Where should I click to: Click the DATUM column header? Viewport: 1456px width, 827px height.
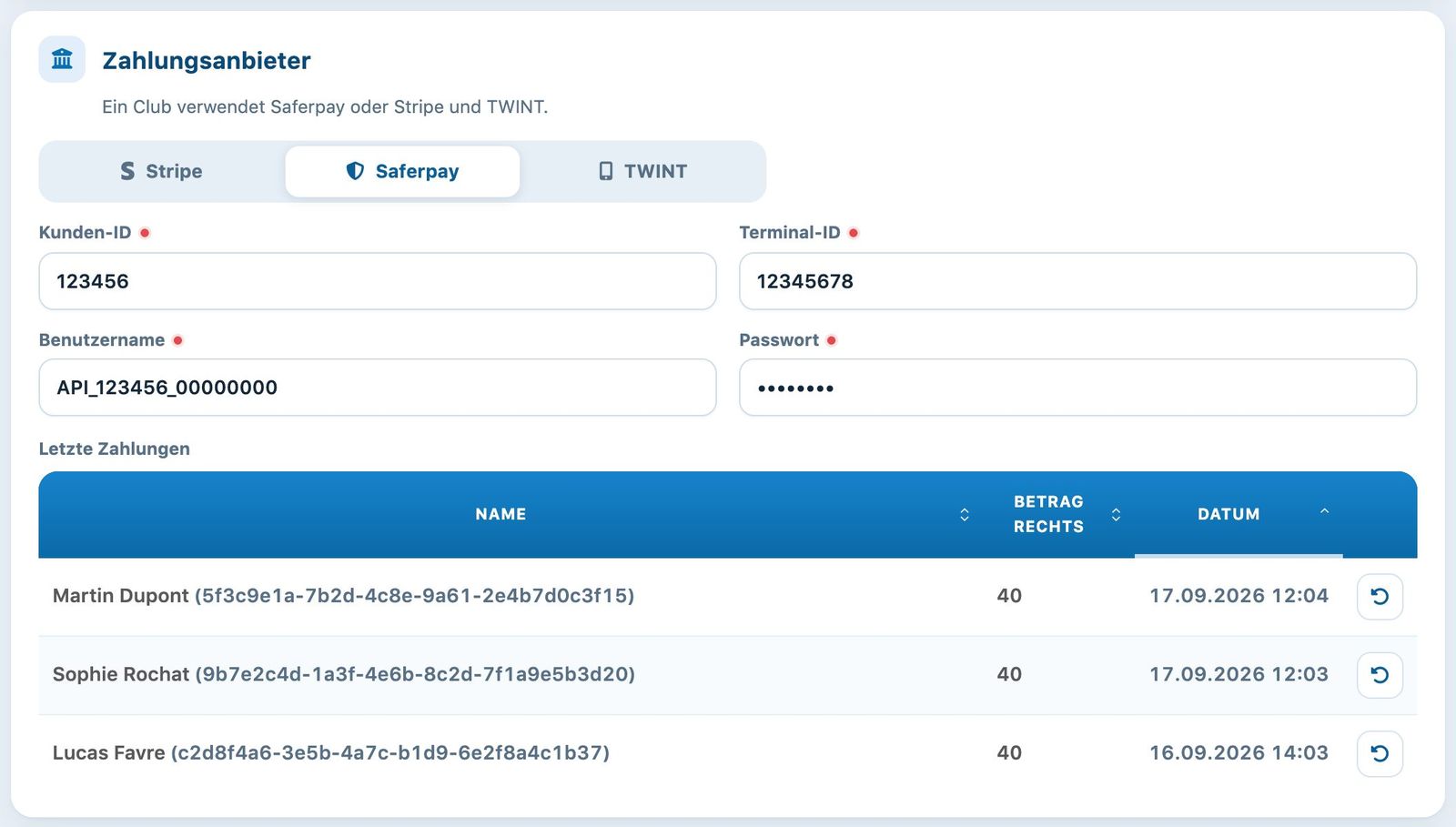point(1228,514)
